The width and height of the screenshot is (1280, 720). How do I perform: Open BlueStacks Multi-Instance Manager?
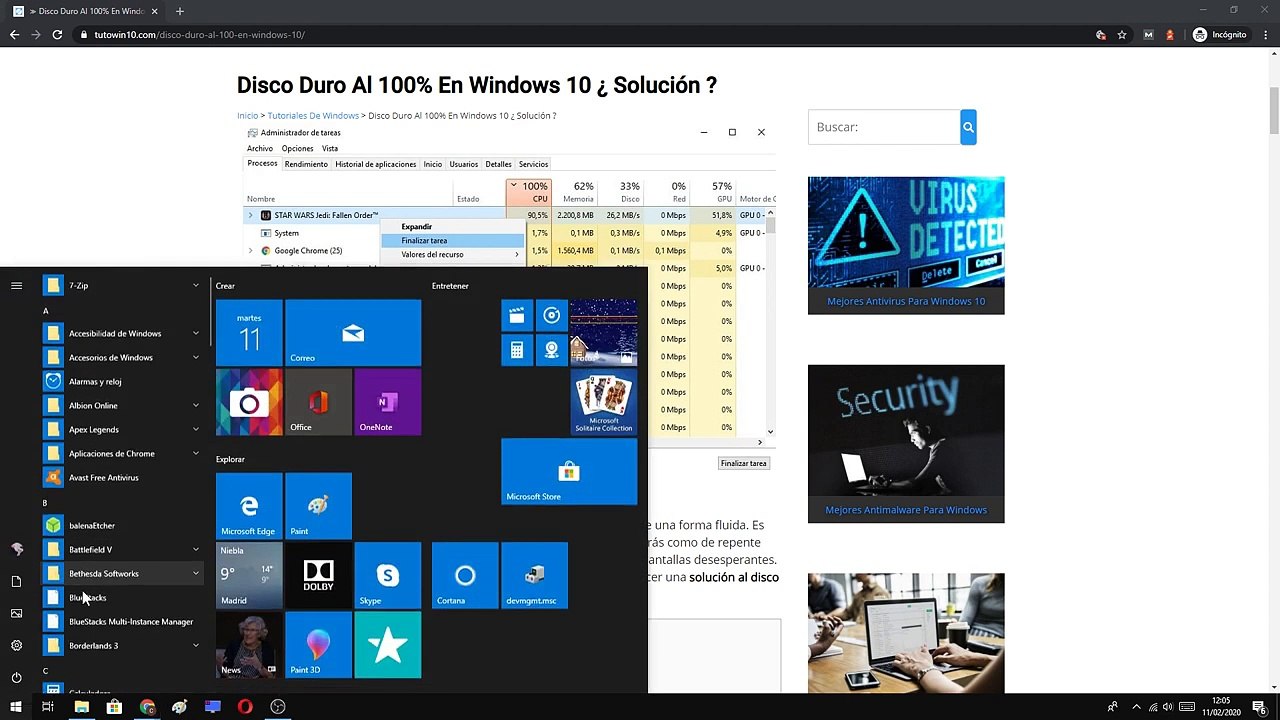pos(123,621)
